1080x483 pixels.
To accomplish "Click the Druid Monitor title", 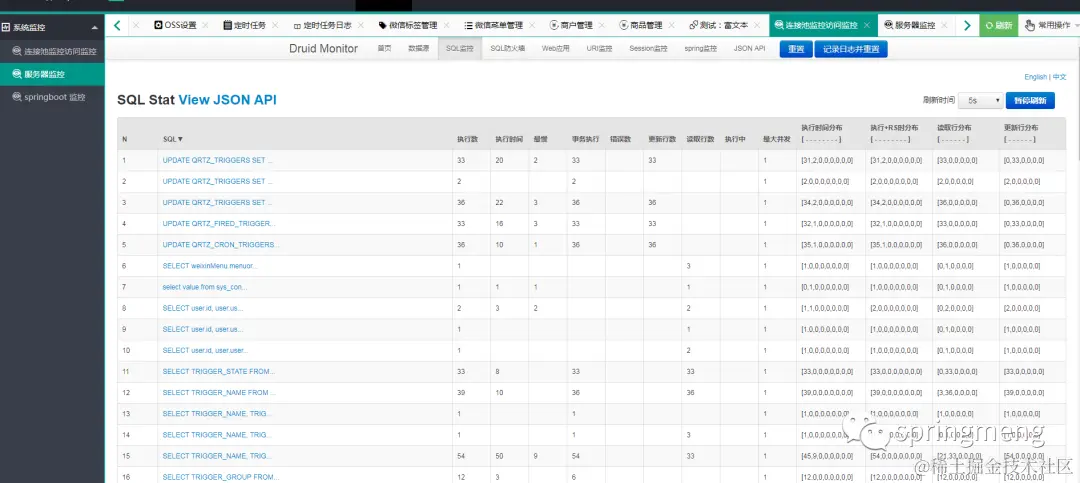I will point(323,49).
